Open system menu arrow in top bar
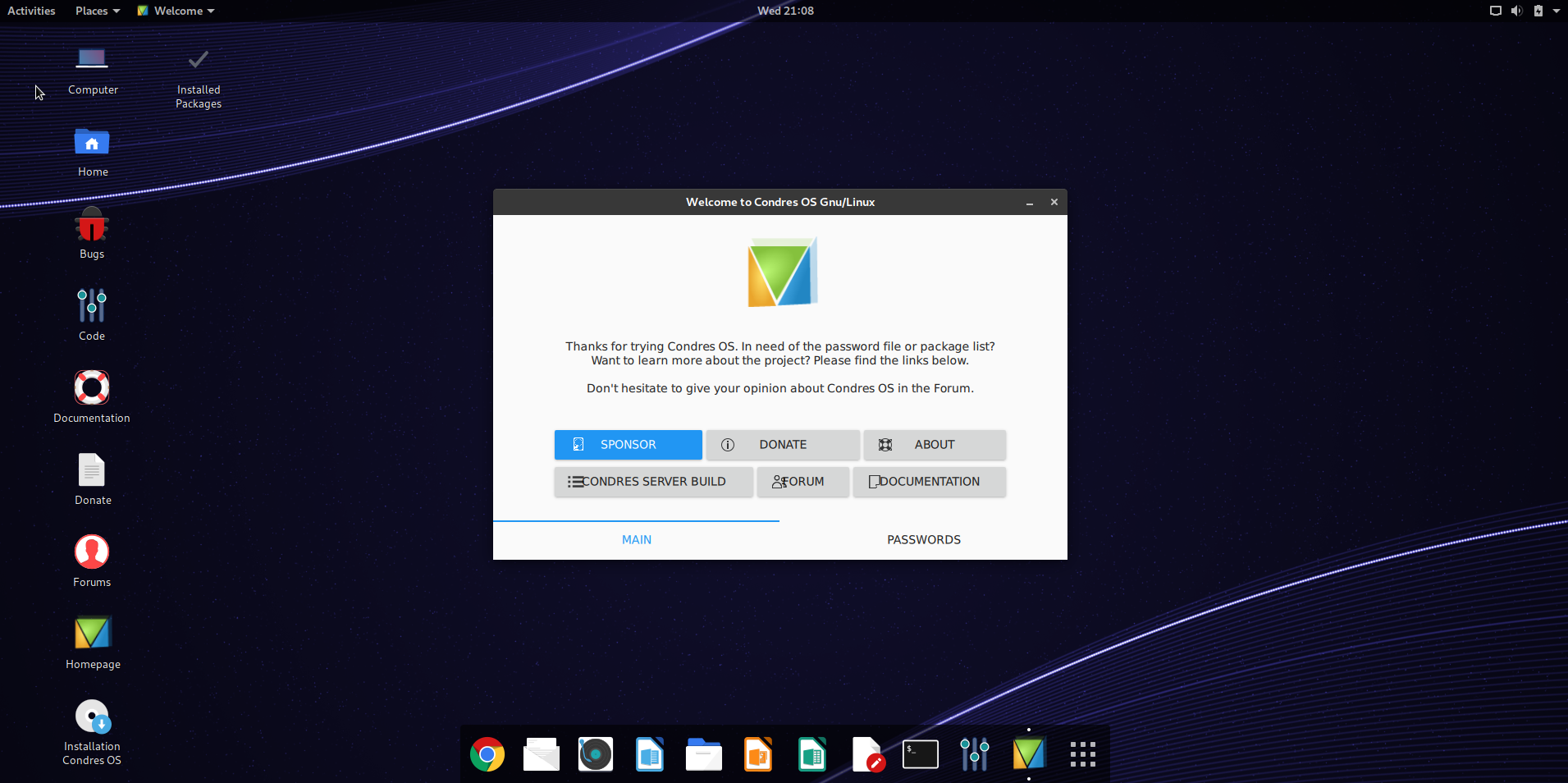The height and width of the screenshot is (783, 1568). (1556, 11)
